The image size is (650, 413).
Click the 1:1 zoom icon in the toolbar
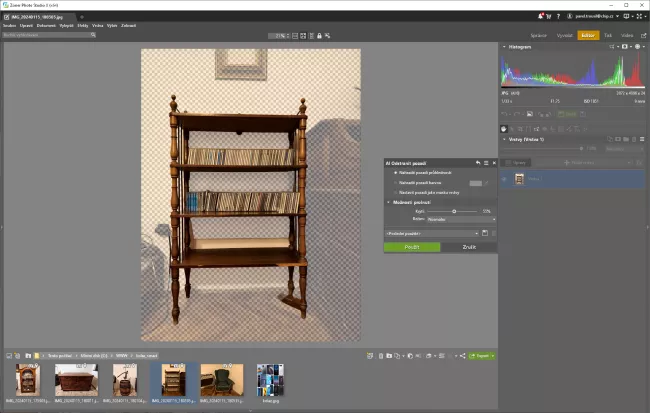pos(311,36)
